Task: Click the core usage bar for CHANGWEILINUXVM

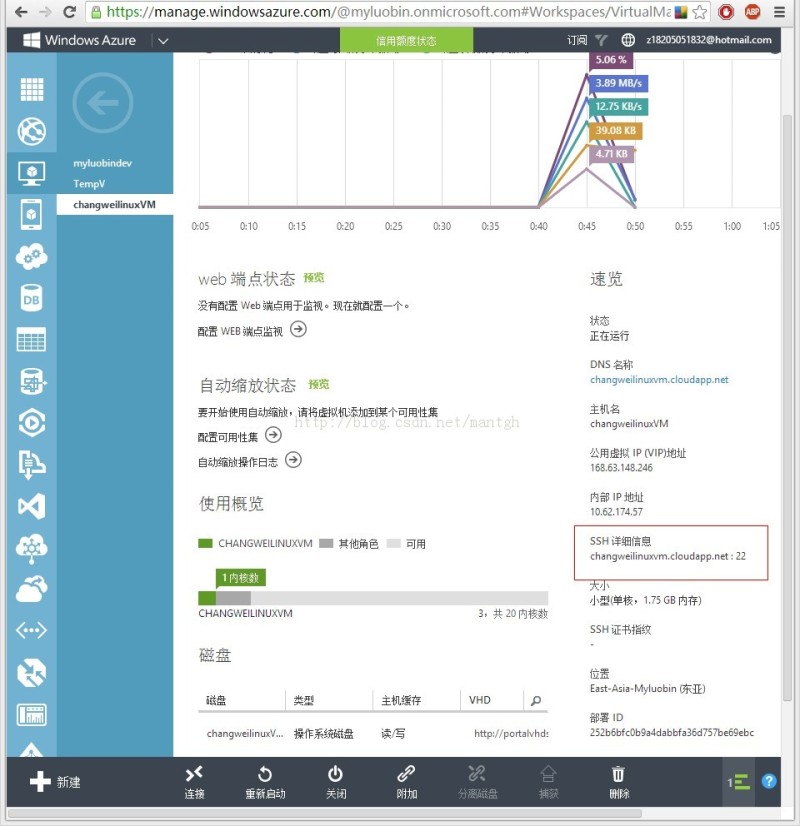Action: click(373, 598)
